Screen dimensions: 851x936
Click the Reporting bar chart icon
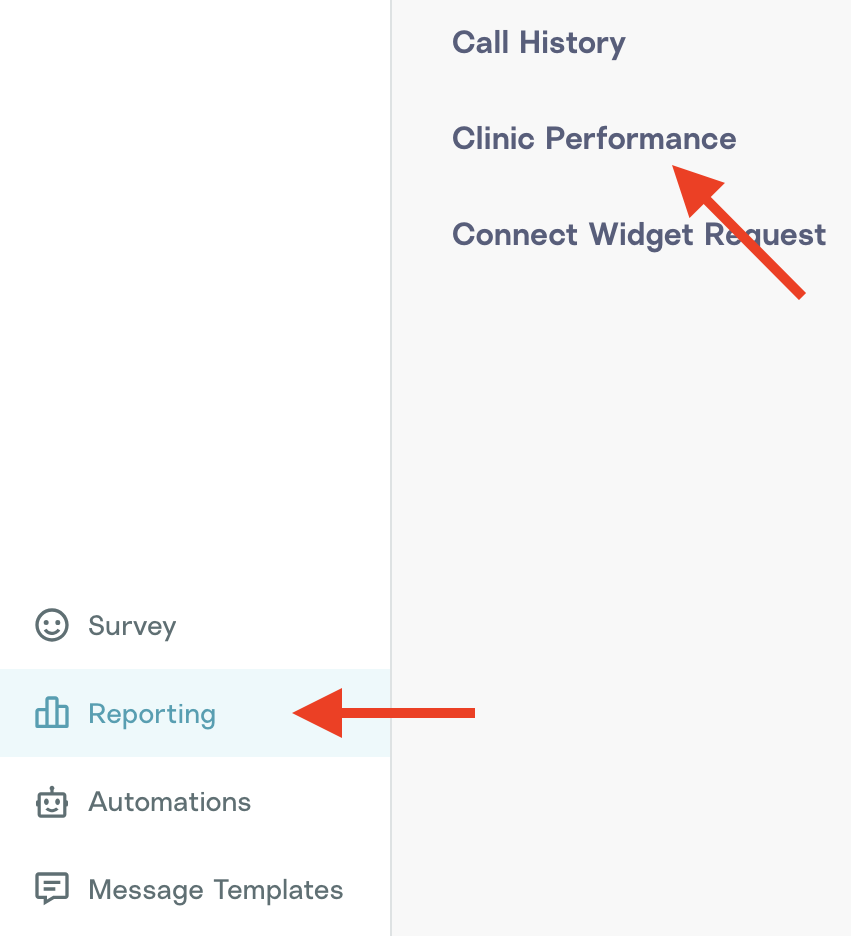[52, 713]
